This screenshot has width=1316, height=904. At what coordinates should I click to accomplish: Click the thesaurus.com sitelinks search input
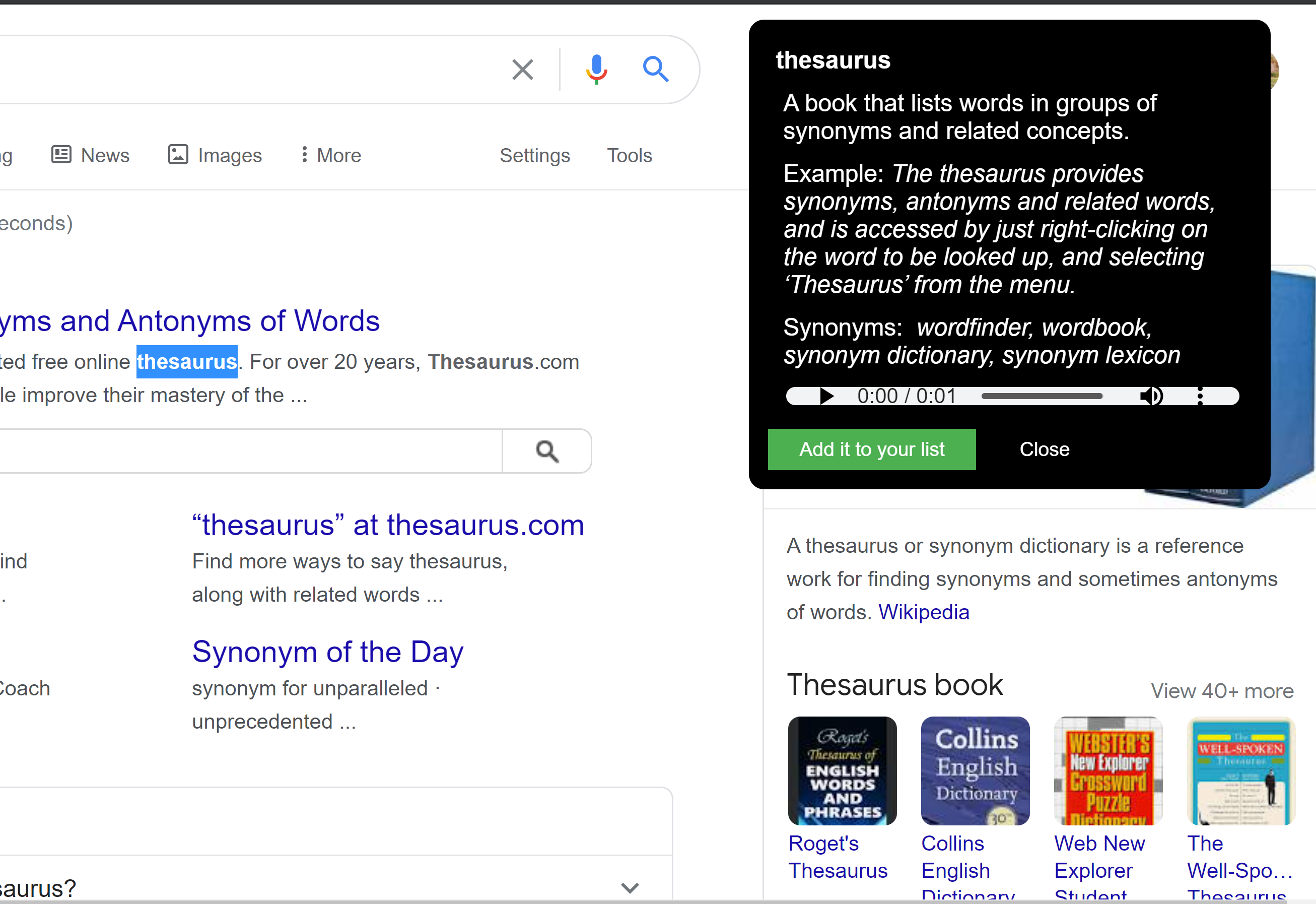coord(249,451)
